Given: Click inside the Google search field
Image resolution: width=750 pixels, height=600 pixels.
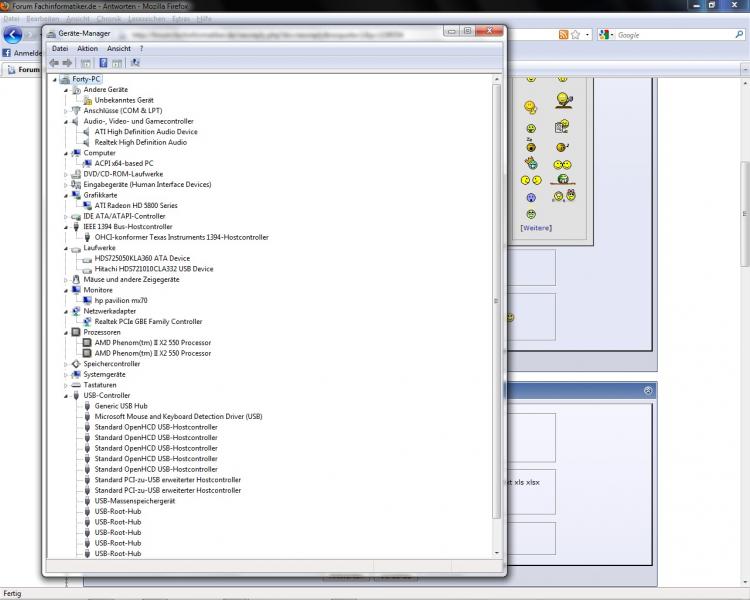Looking at the screenshot, I should [x=674, y=35].
